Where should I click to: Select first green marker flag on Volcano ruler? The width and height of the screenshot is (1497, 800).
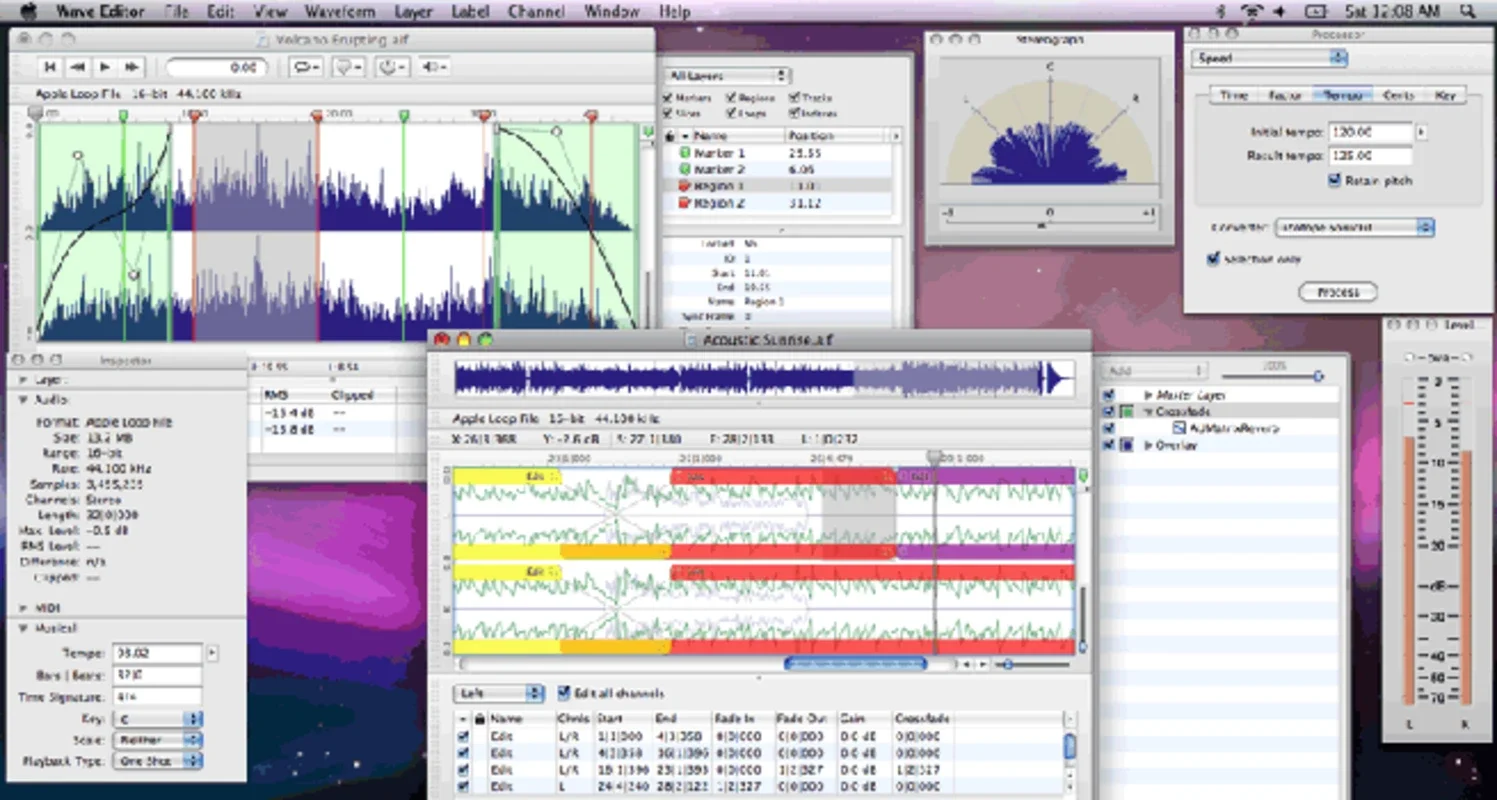point(123,116)
